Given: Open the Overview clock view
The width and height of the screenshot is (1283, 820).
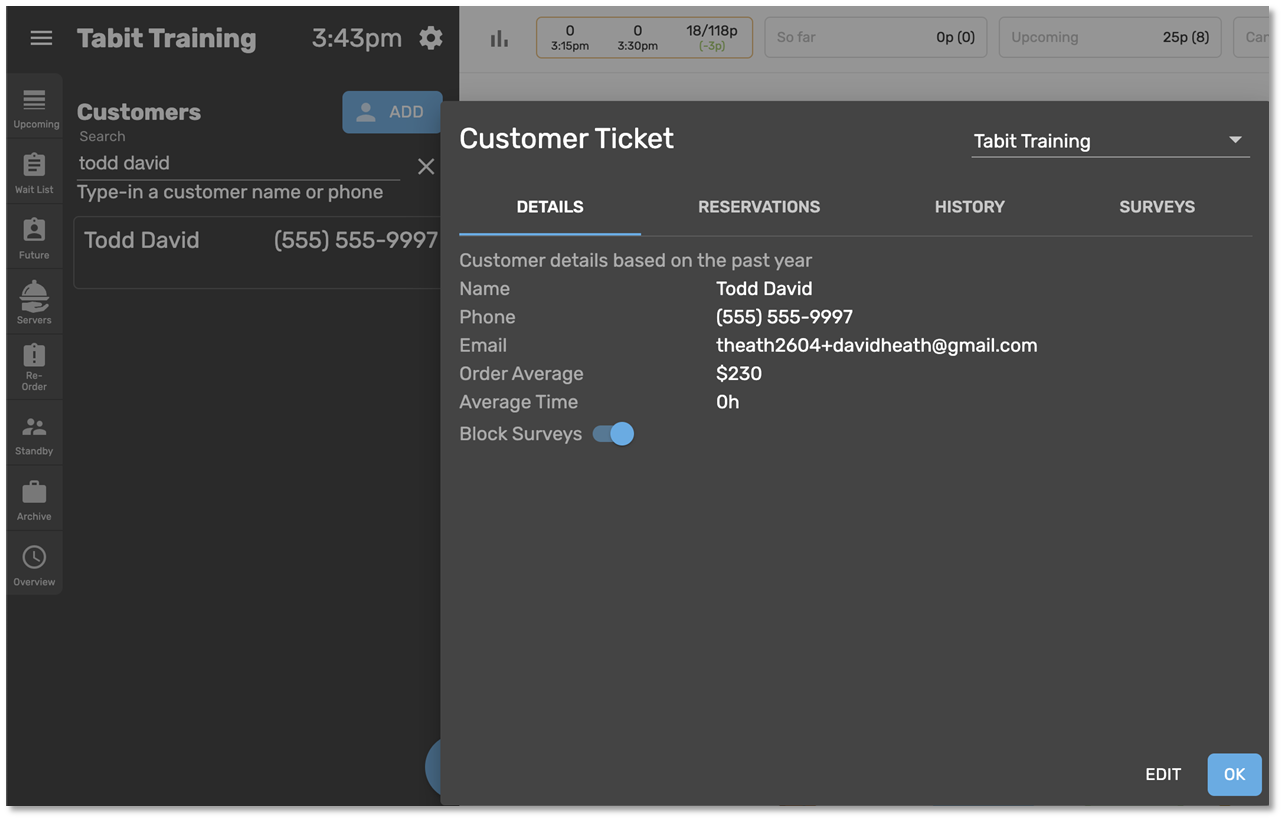Looking at the screenshot, I should tap(34, 565).
